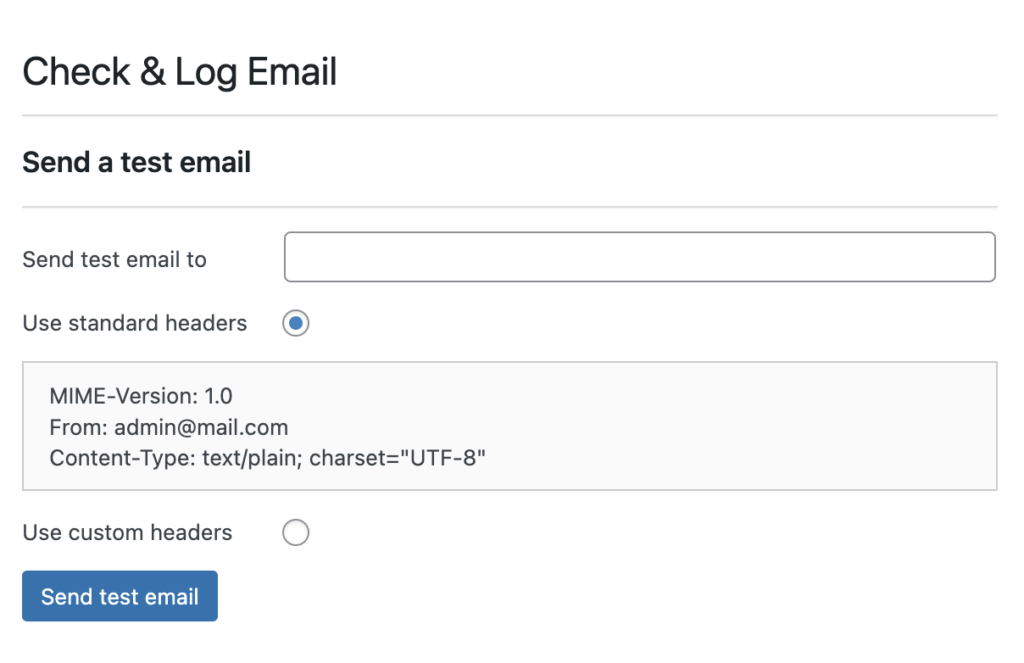Click the "Use custom headers" label text
The image size is (1024, 663).
pyautogui.click(x=127, y=533)
